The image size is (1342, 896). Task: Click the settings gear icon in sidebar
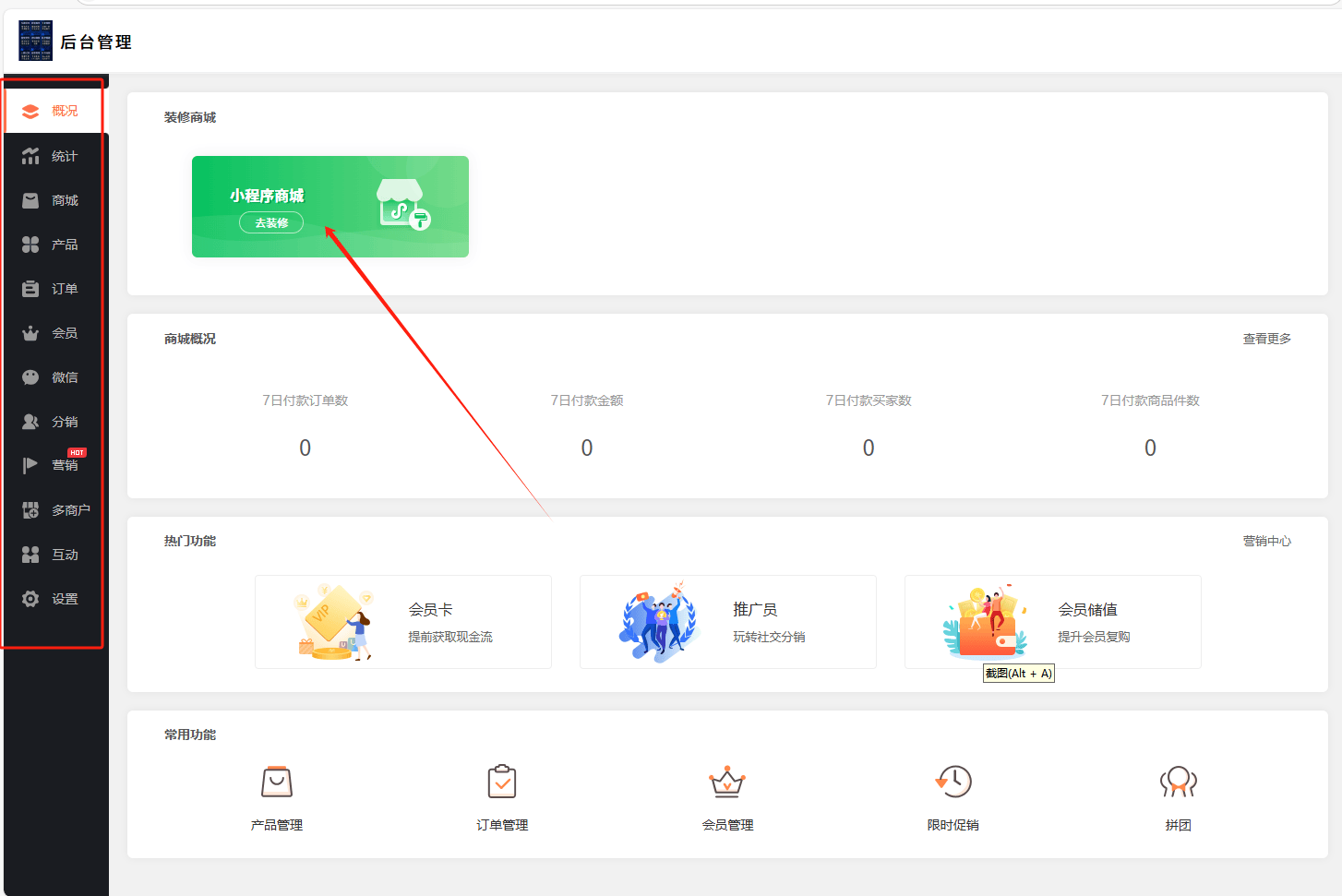point(30,599)
